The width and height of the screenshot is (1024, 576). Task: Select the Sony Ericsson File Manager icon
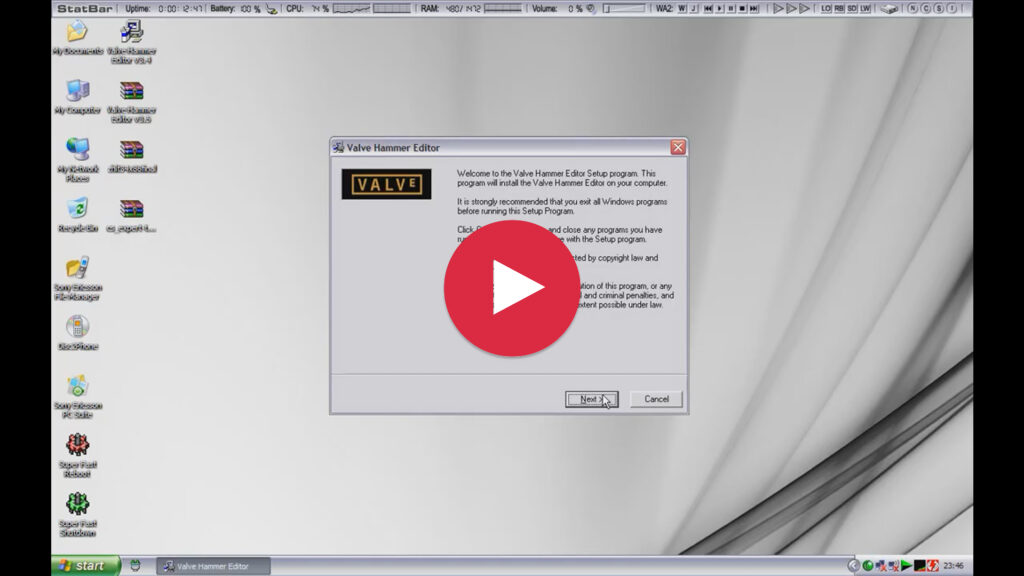pos(77,279)
